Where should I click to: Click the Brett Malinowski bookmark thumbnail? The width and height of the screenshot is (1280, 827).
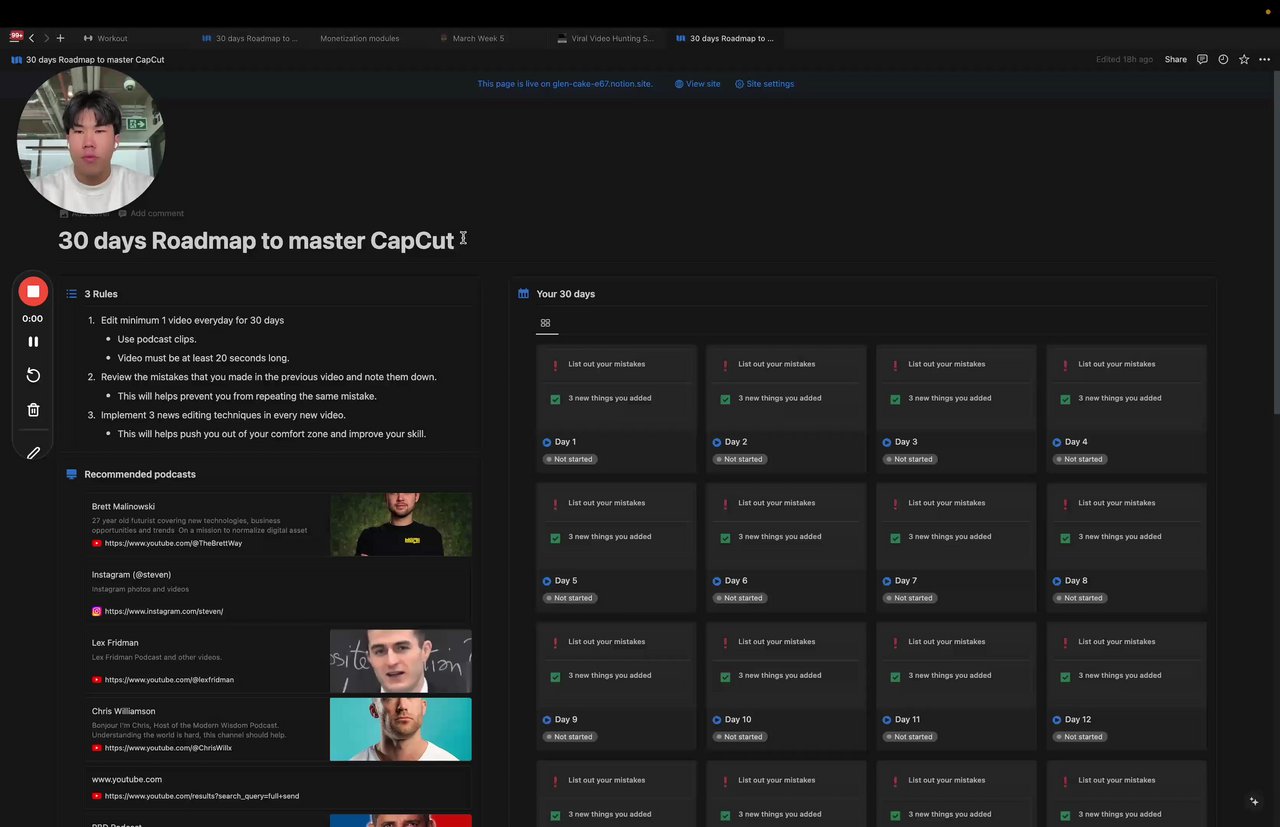click(401, 524)
